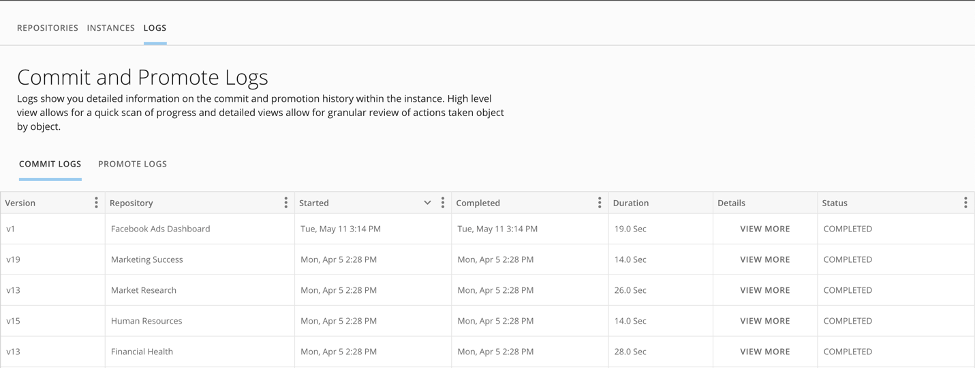The image size is (977, 368).
Task: Open the Status column options menu
Action: [x=965, y=202]
